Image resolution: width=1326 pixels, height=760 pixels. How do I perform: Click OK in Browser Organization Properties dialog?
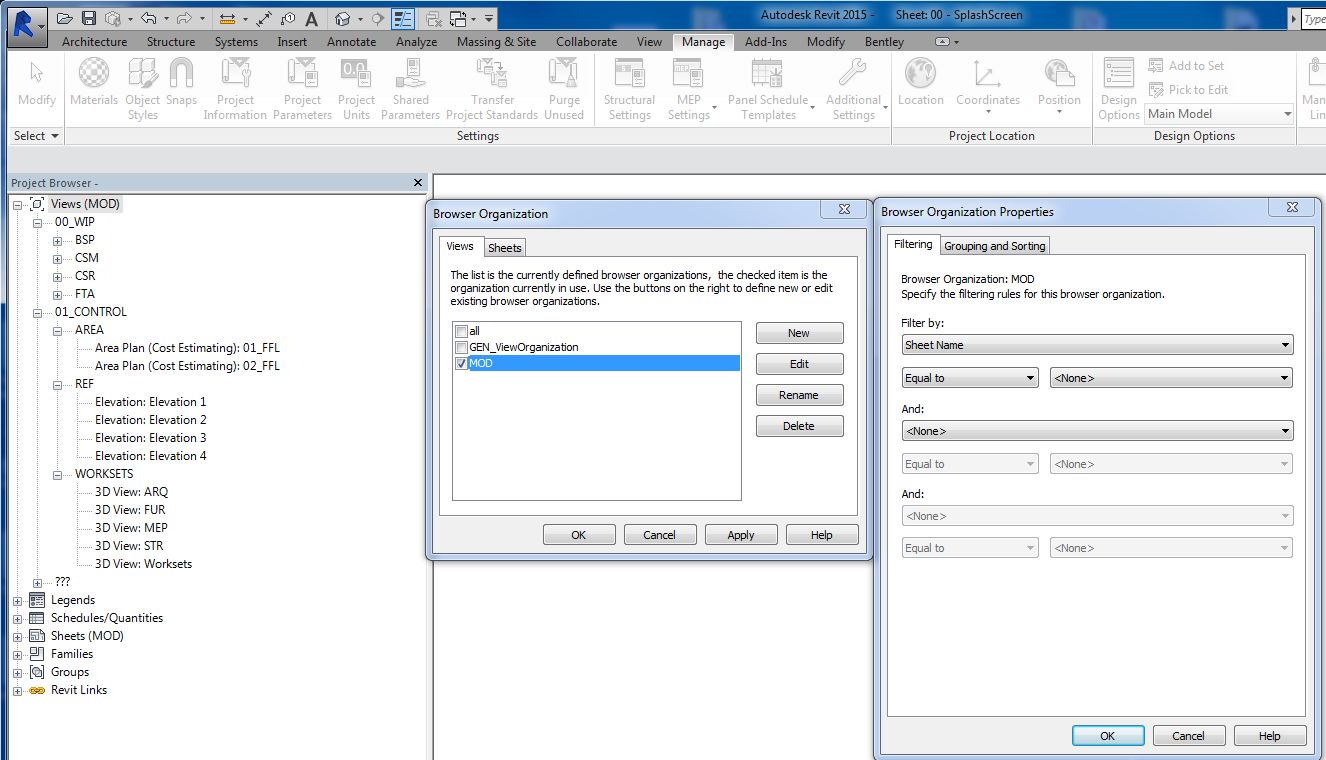(1108, 736)
